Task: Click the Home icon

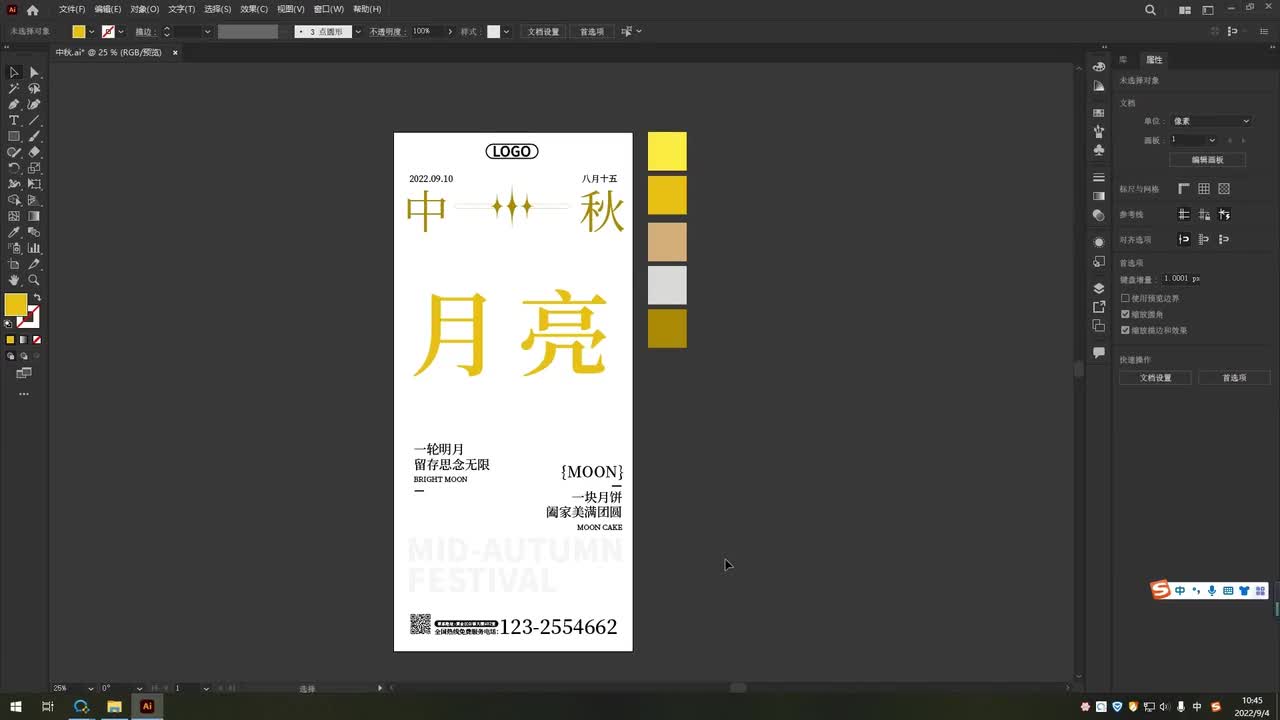Action: (32, 10)
